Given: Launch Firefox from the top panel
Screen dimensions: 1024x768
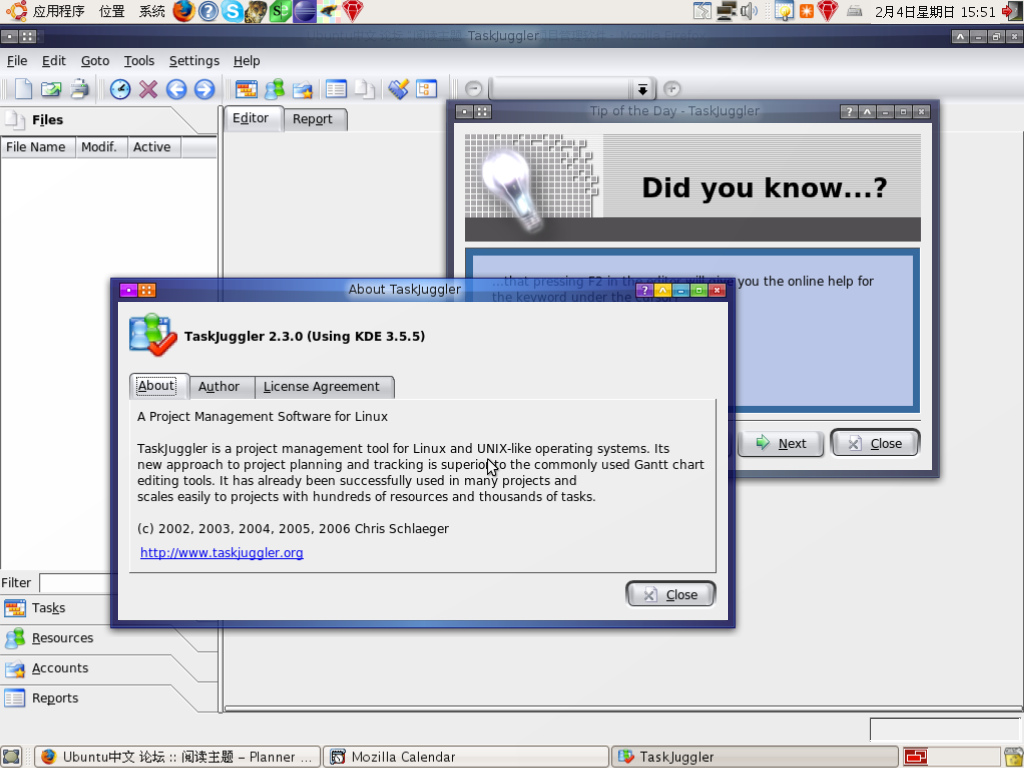Looking at the screenshot, I should 184,11.
